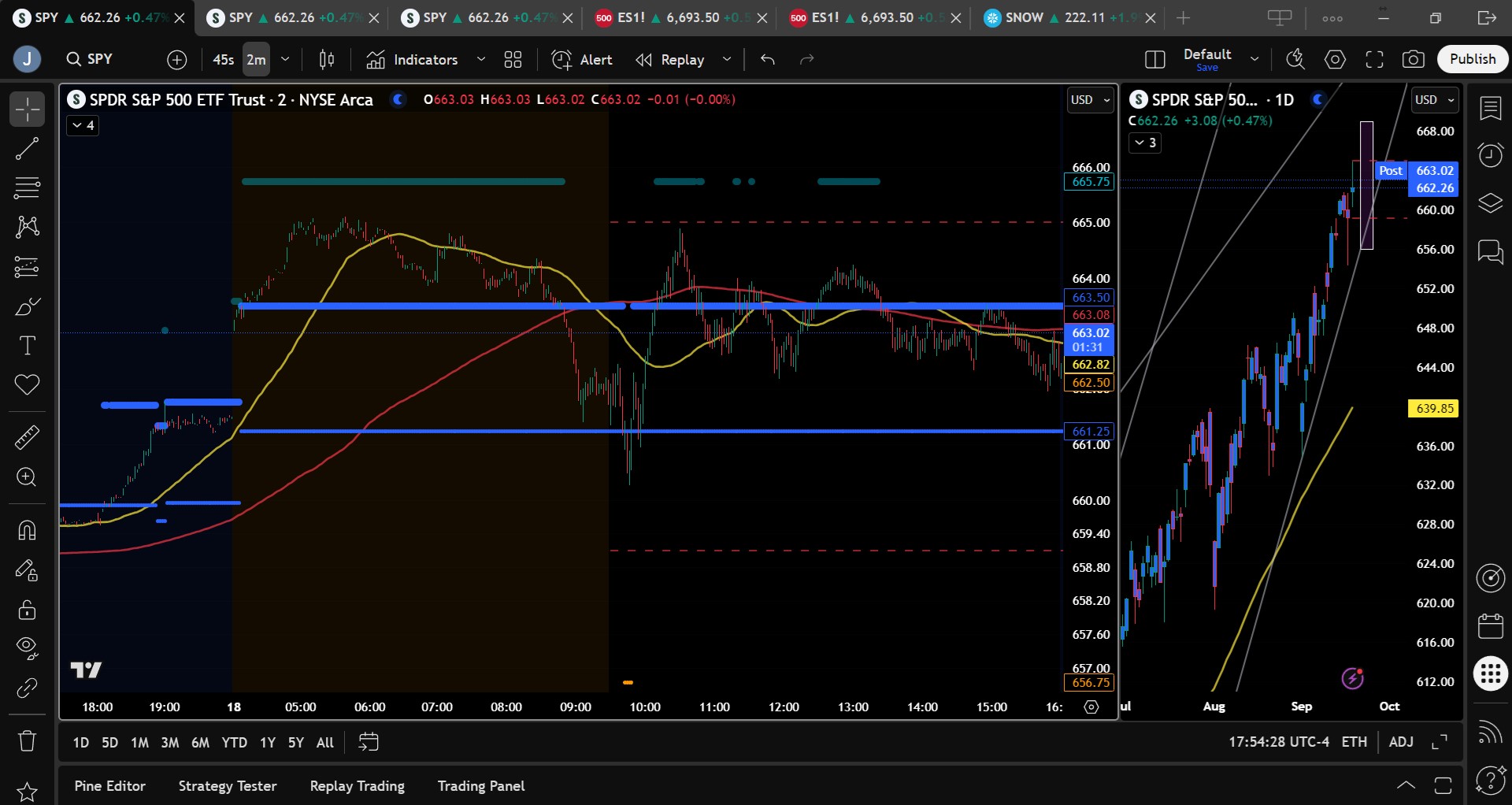Set chart range to YTD

tap(234, 742)
